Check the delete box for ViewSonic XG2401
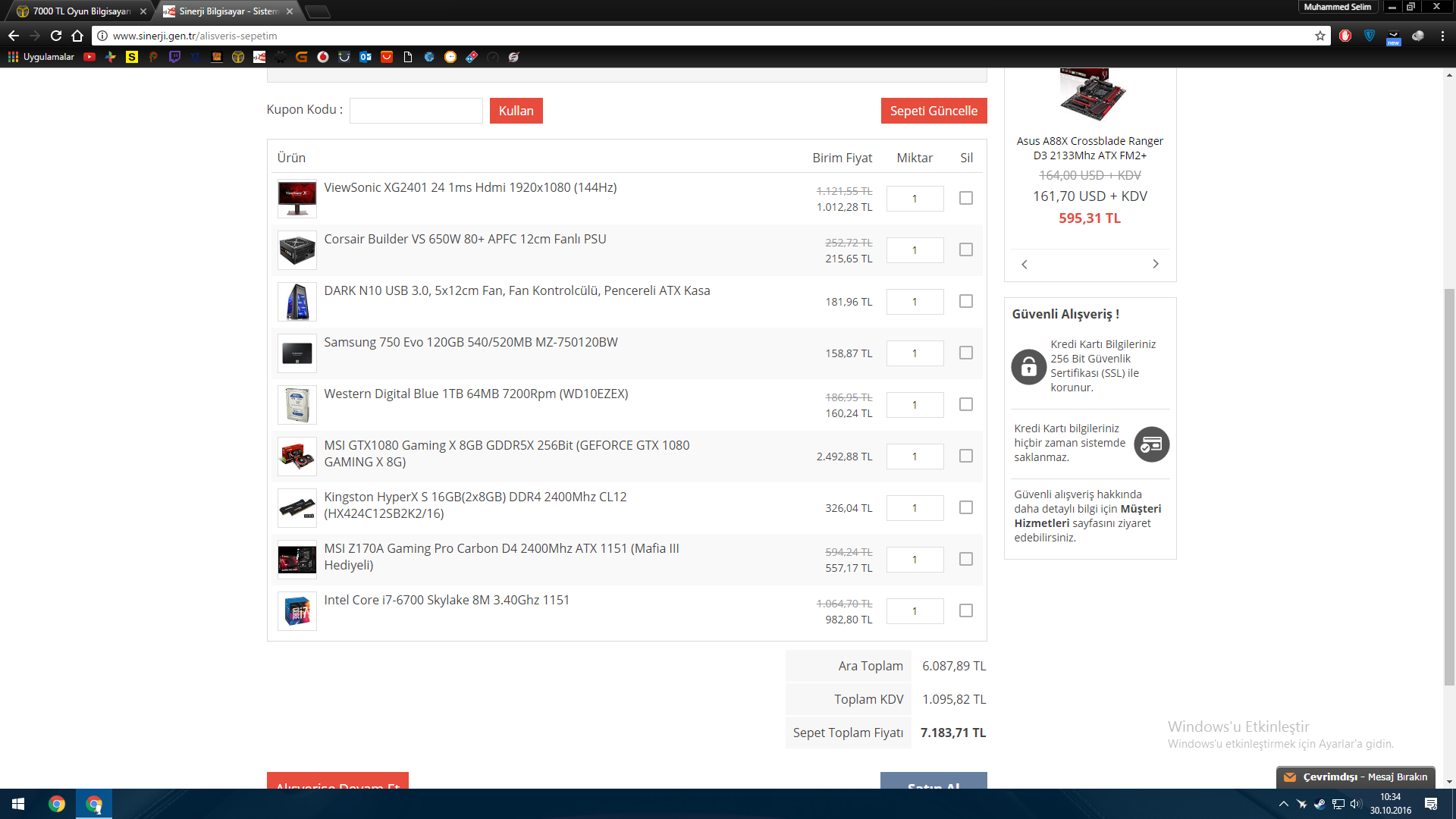The width and height of the screenshot is (1456, 819). pos(965,198)
